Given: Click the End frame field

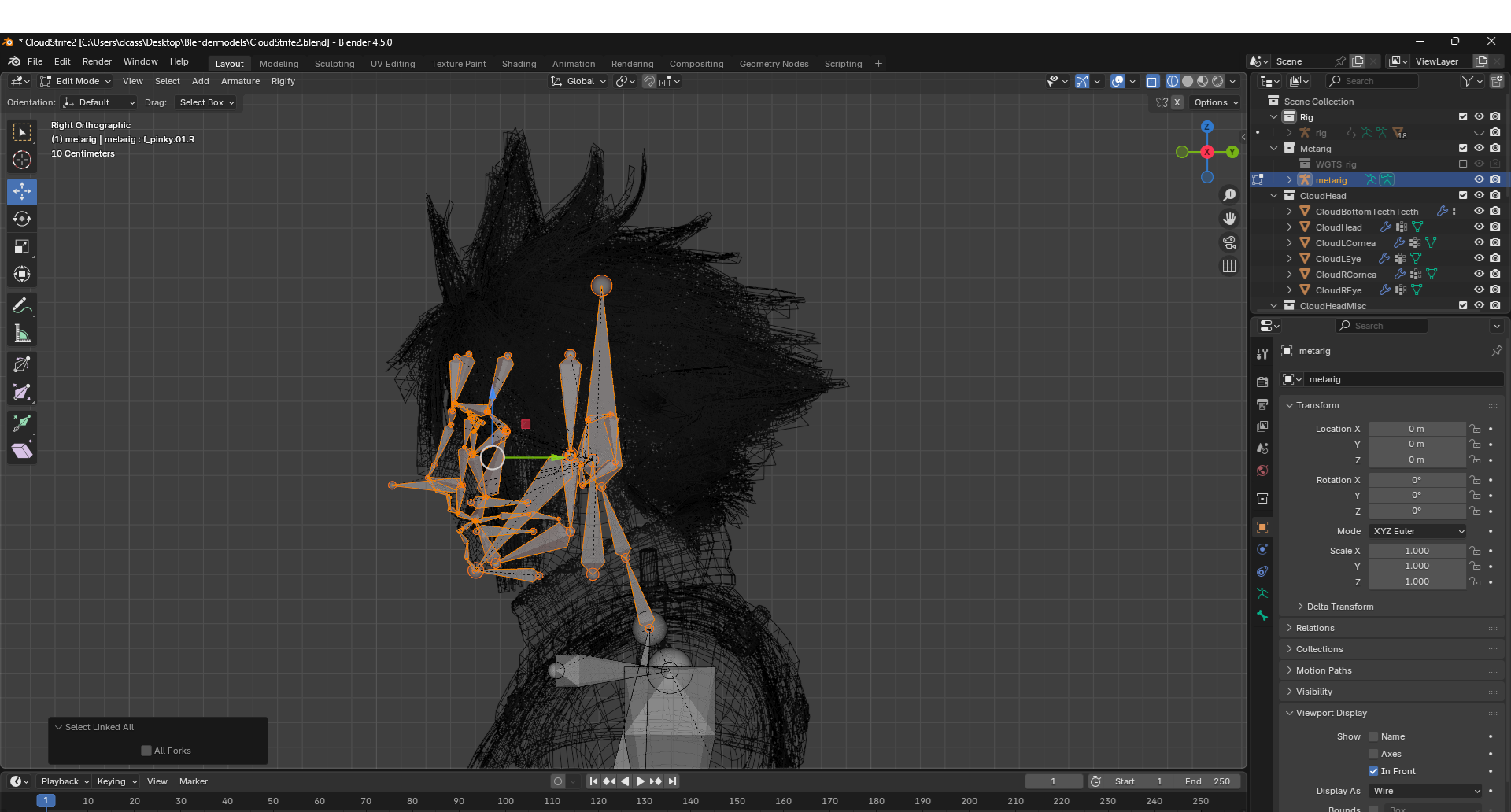Looking at the screenshot, I should tap(1207, 781).
